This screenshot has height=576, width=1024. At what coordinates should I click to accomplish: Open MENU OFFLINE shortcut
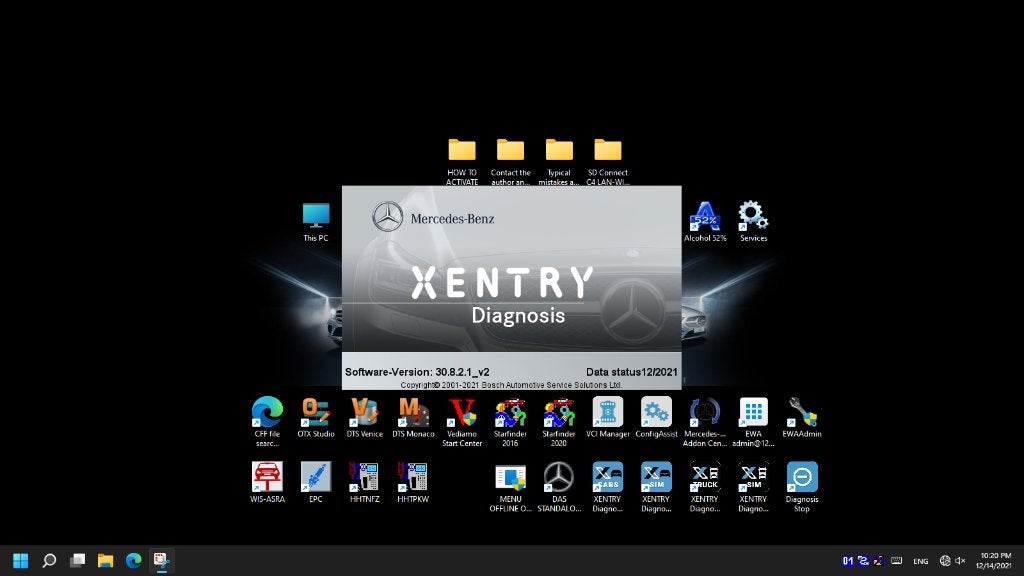(x=510, y=487)
